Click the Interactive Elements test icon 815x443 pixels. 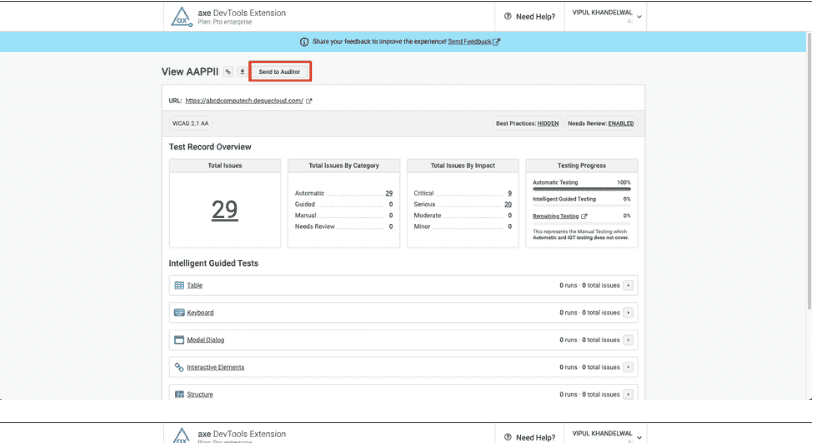coord(179,367)
